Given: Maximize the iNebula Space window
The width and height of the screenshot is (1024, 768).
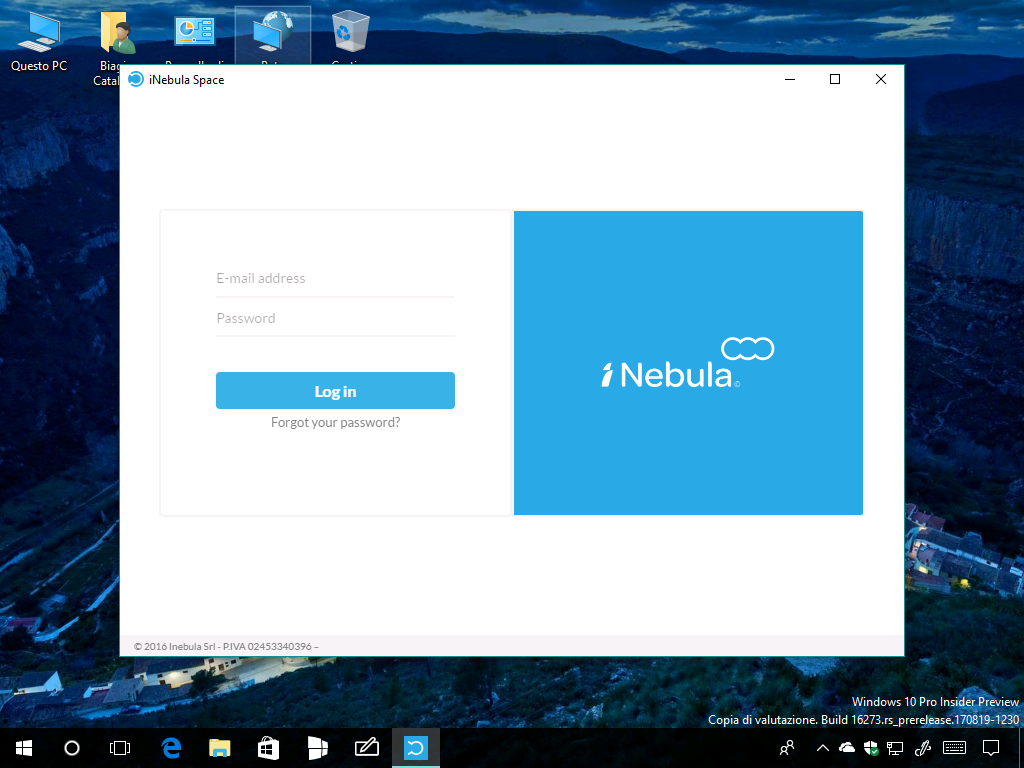Looking at the screenshot, I should (x=835, y=80).
